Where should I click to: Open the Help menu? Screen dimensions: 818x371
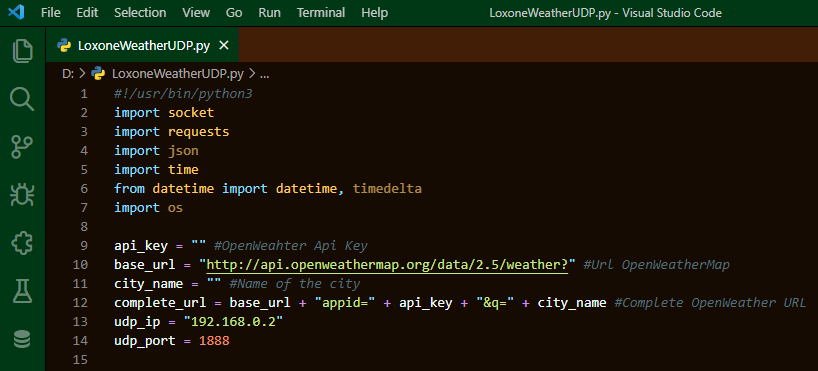[x=375, y=13]
